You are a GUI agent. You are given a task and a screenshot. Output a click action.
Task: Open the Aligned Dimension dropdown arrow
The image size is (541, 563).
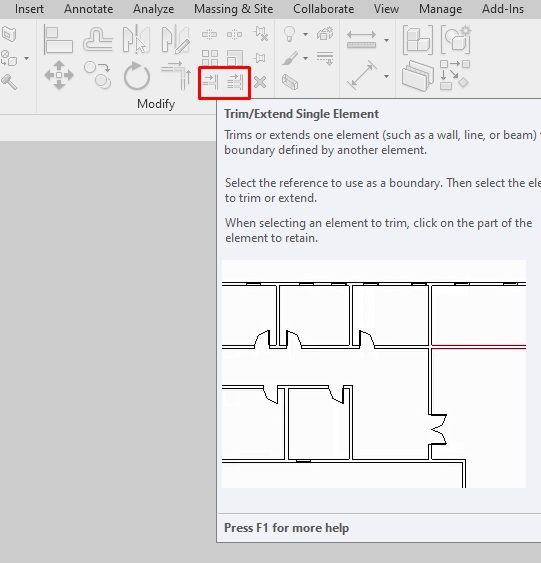pyautogui.click(x=386, y=76)
